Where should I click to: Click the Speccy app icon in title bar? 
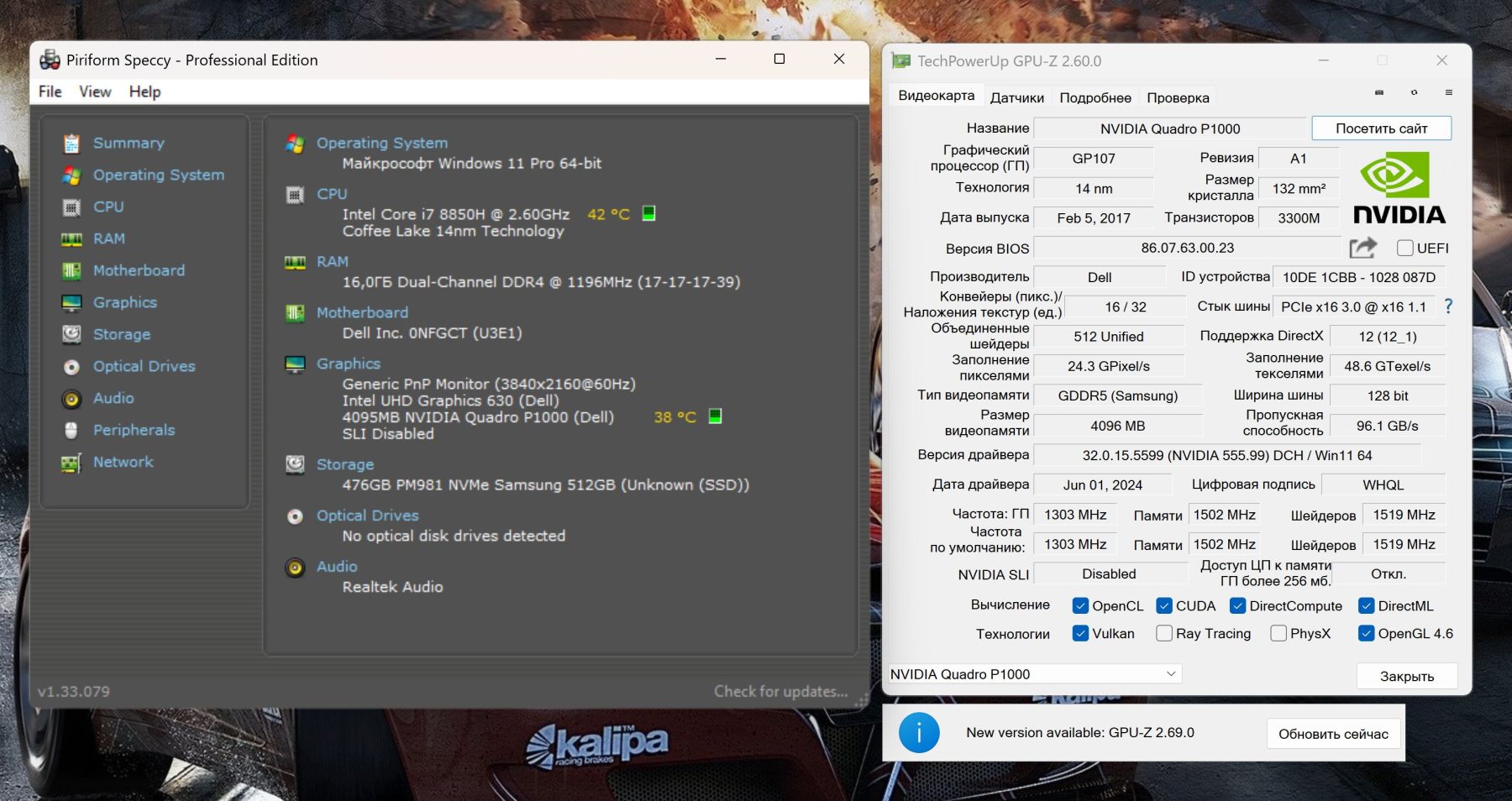point(50,60)
